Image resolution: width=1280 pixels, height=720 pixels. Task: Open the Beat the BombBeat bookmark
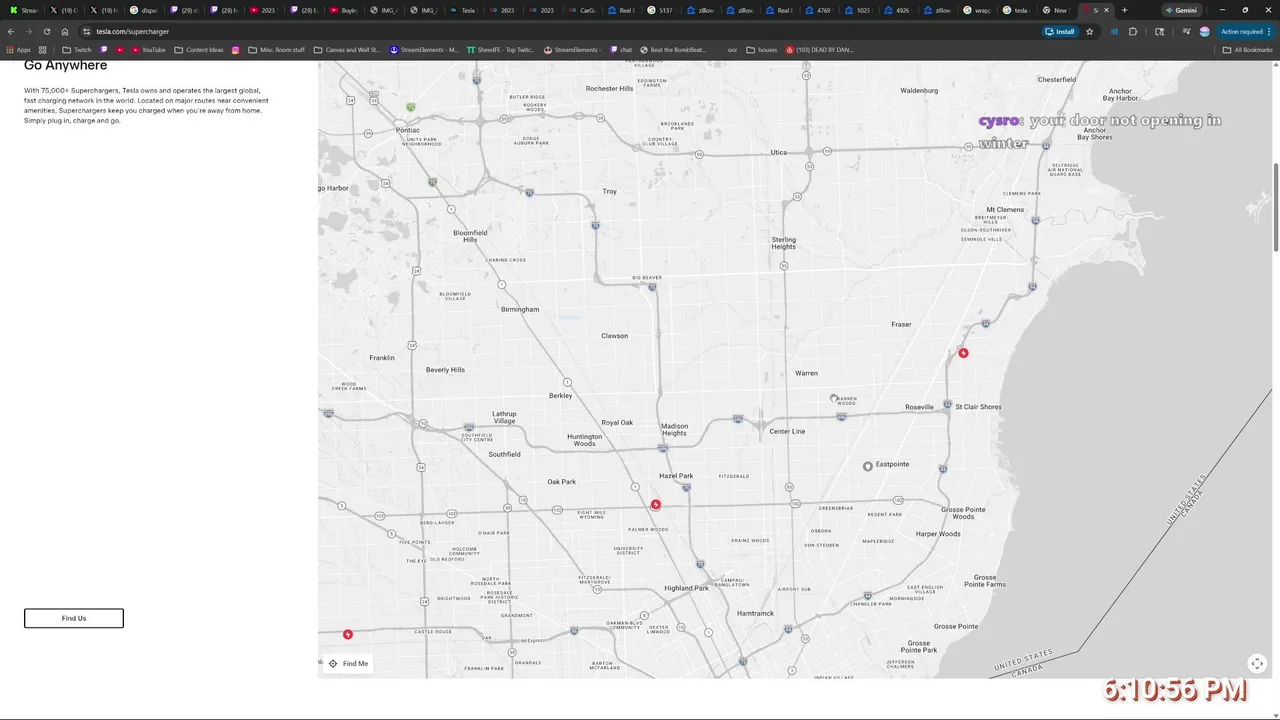[672, 49]
